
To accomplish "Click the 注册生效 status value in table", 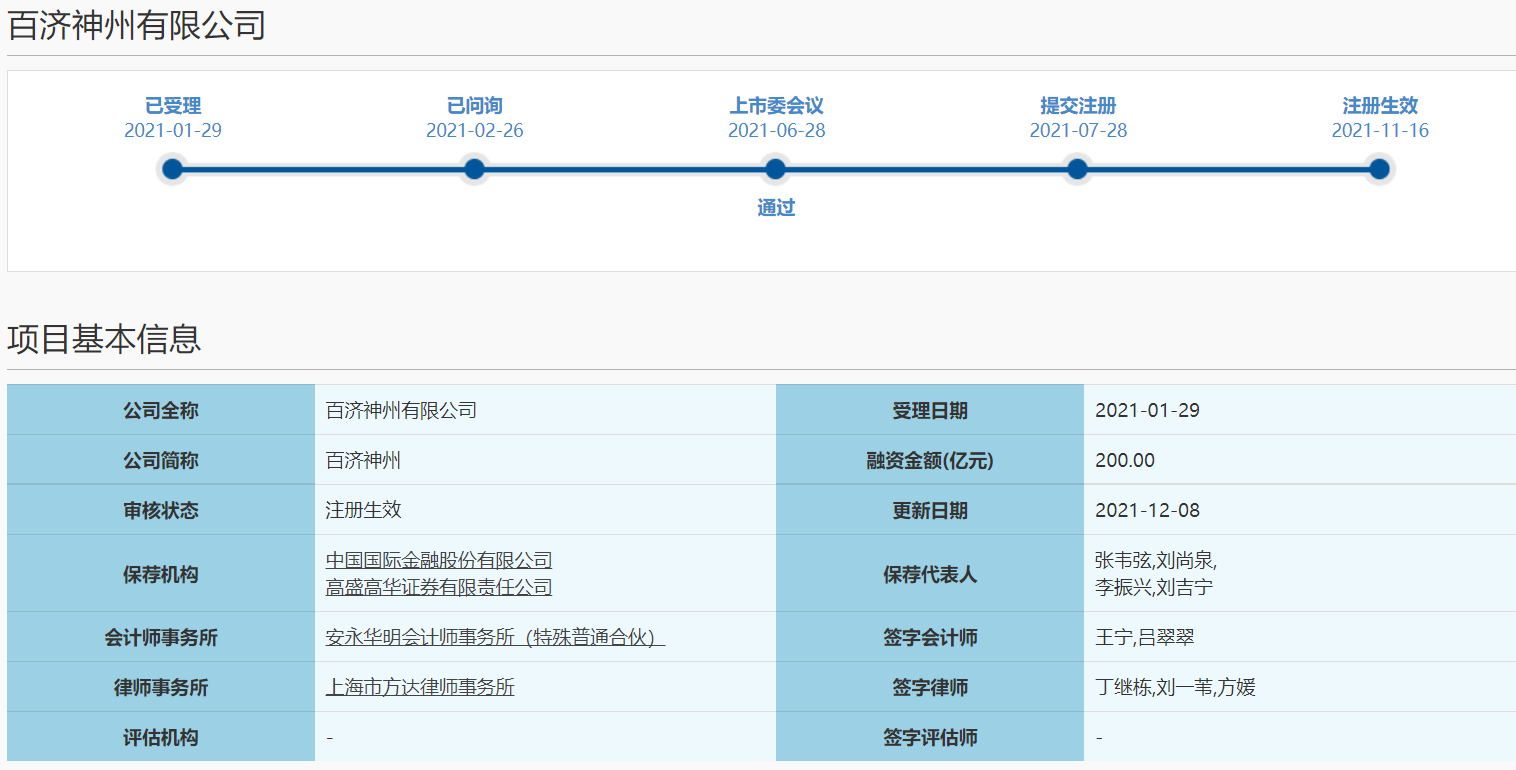I will 364,510.
